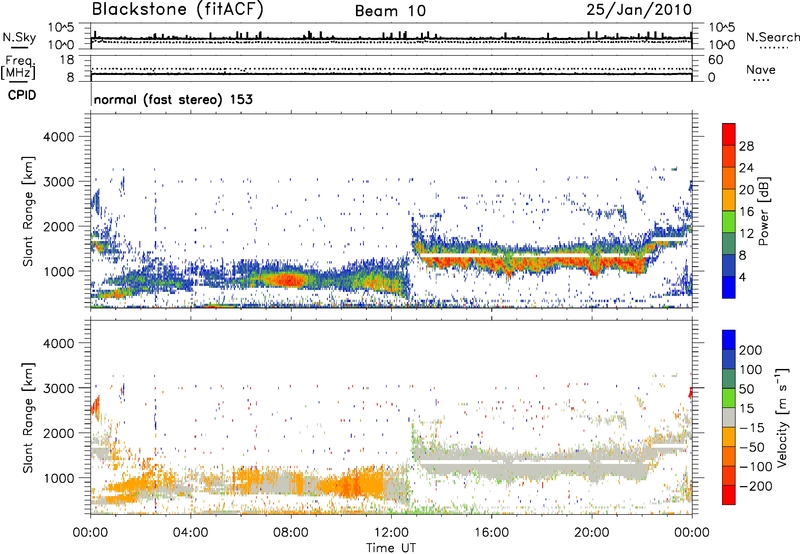
Task: Click the 'Velocity [m s-1]' colorbar title
Action: click(x=783, y=417)
